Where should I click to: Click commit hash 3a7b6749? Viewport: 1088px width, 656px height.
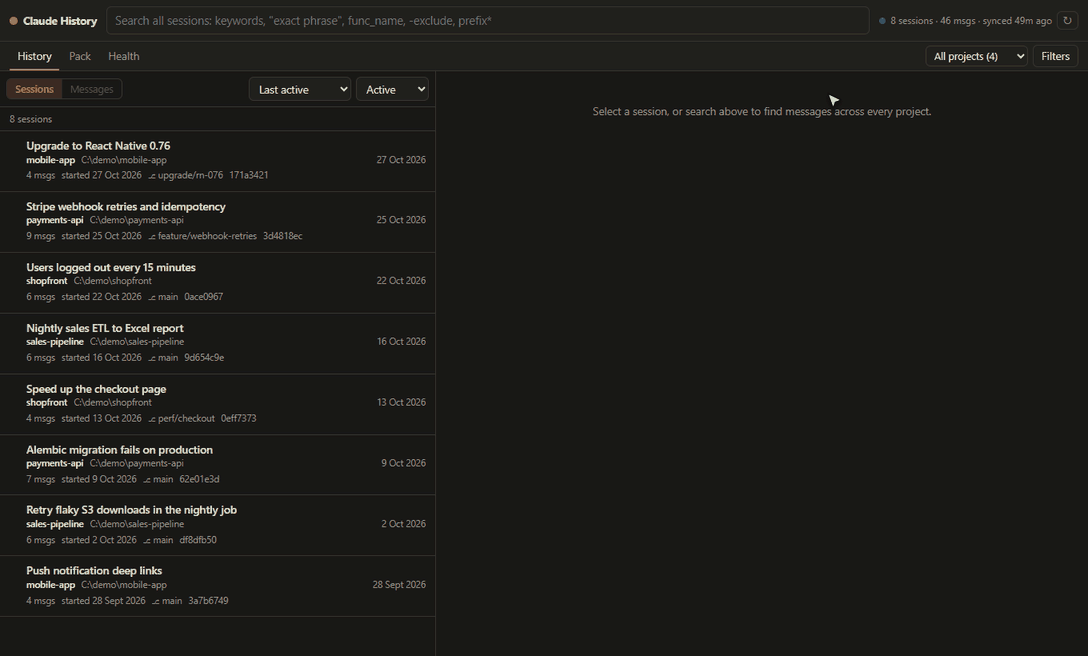click(x=208, y=601)
